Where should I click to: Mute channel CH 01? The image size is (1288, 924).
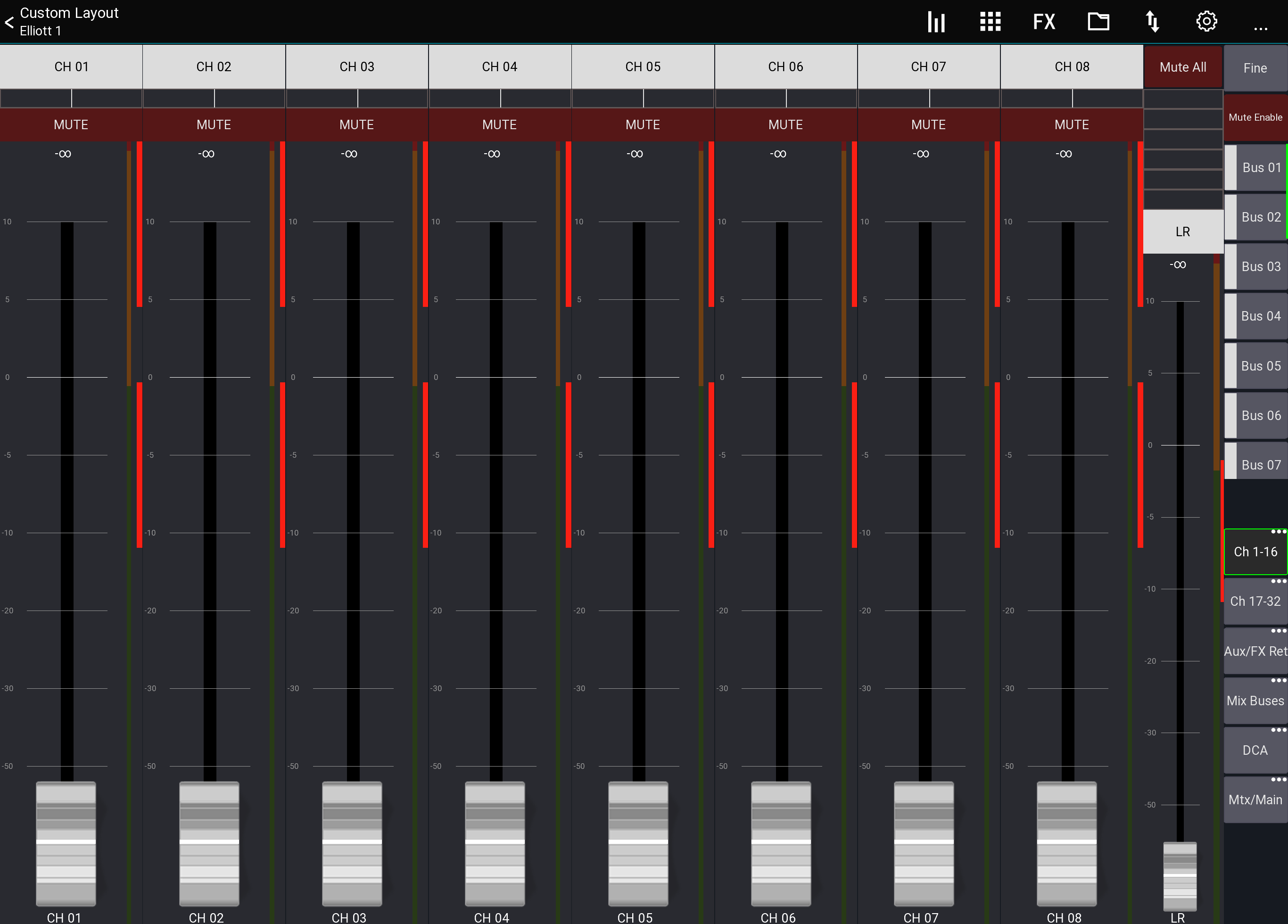tap(71, 125)
